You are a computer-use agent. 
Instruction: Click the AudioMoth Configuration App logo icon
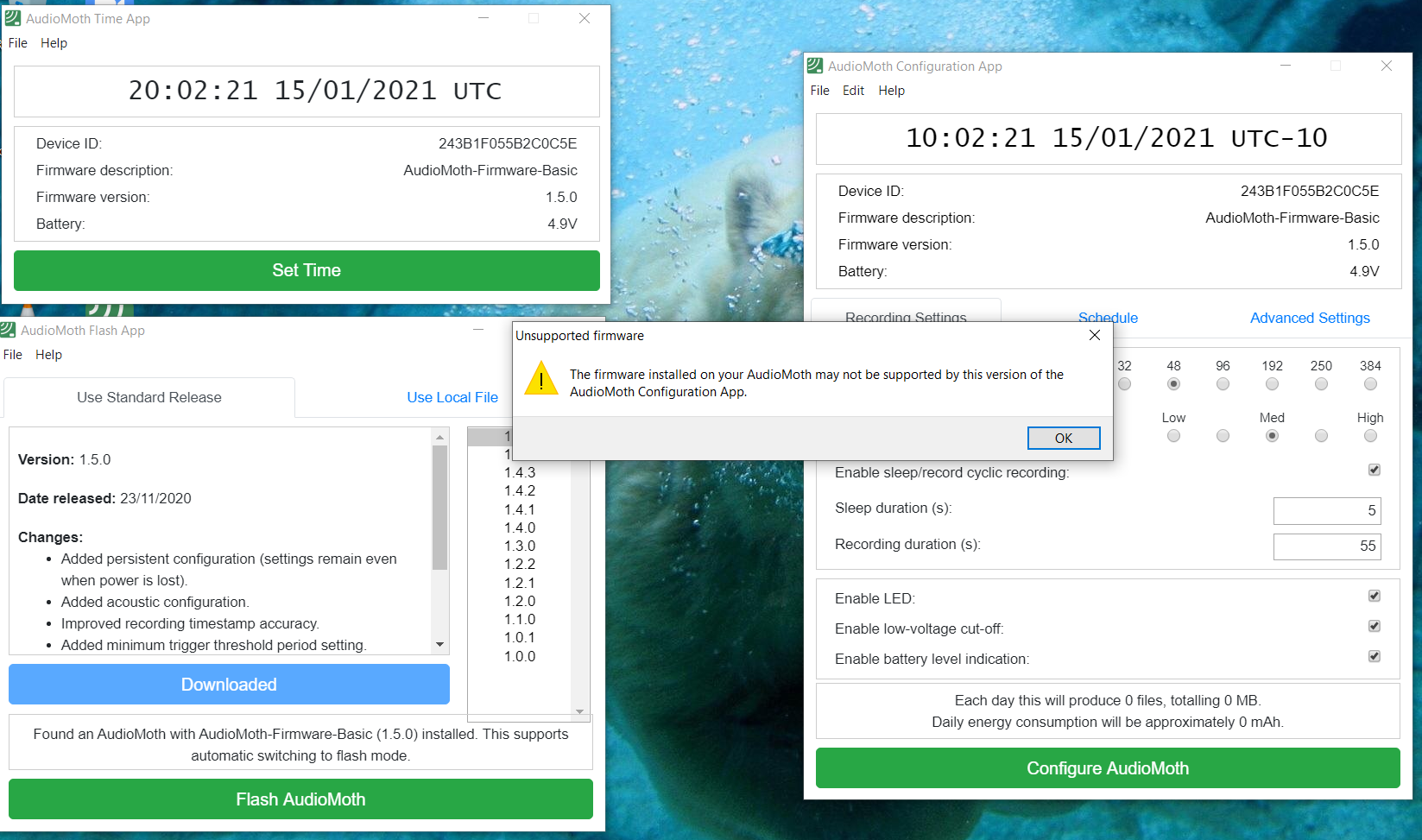(x=814, y=66)
